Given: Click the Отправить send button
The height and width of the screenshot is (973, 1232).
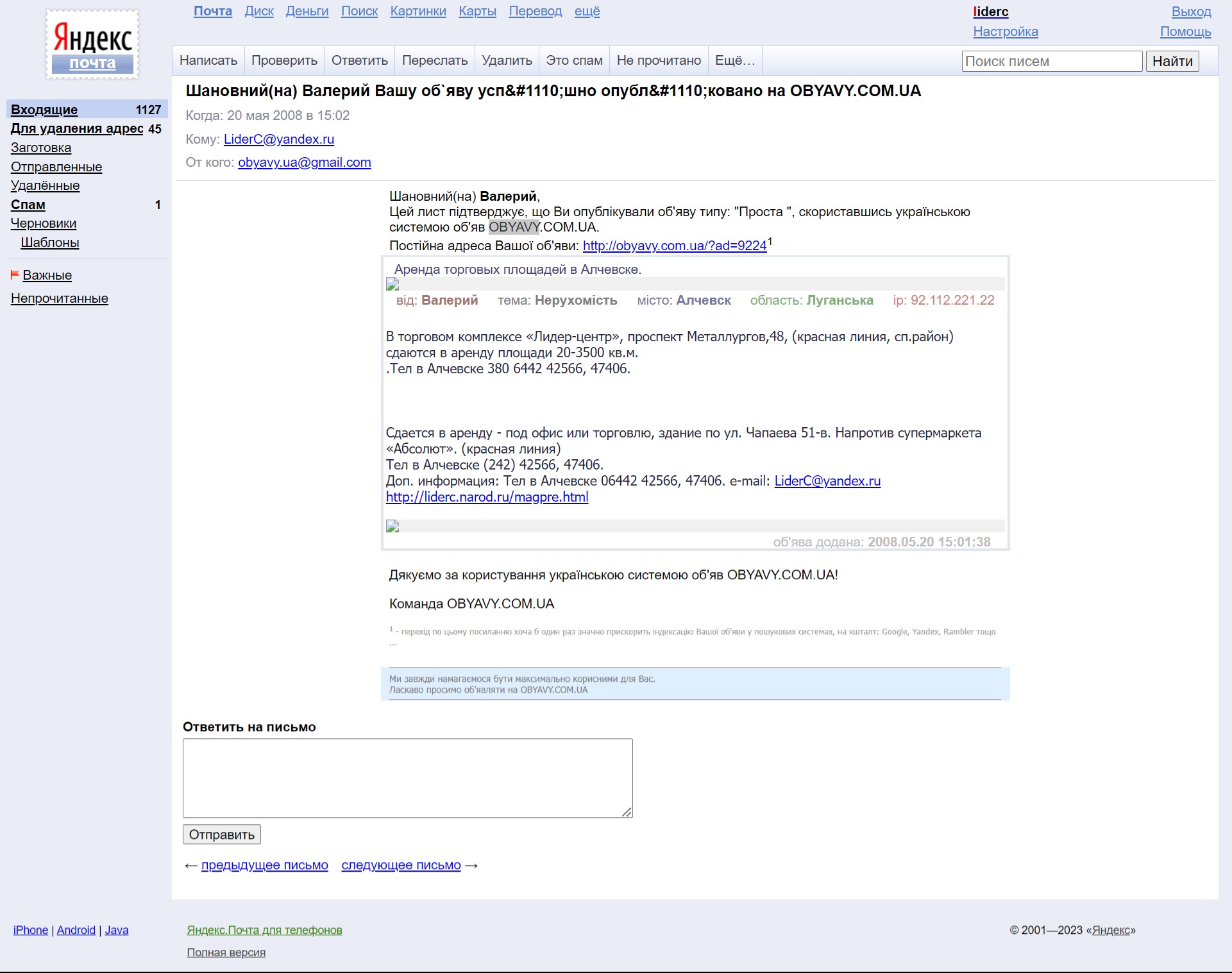Looking at the screenshot, I should (222, 834).
